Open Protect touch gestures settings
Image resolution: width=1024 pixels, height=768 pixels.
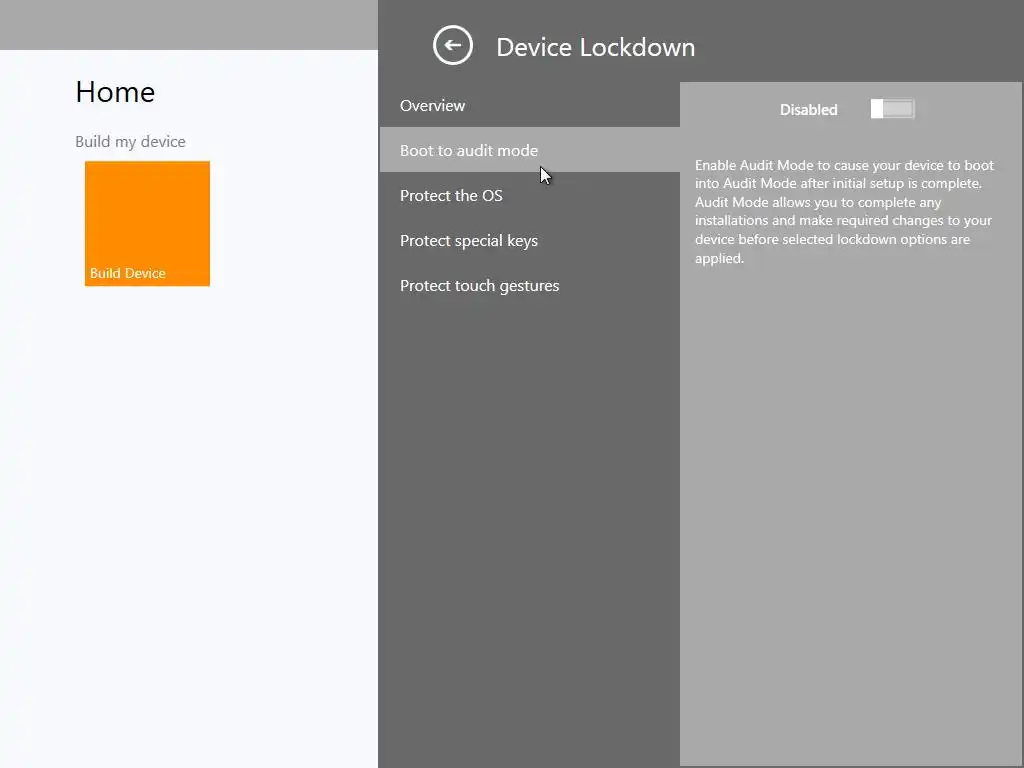tap(479, 286)
